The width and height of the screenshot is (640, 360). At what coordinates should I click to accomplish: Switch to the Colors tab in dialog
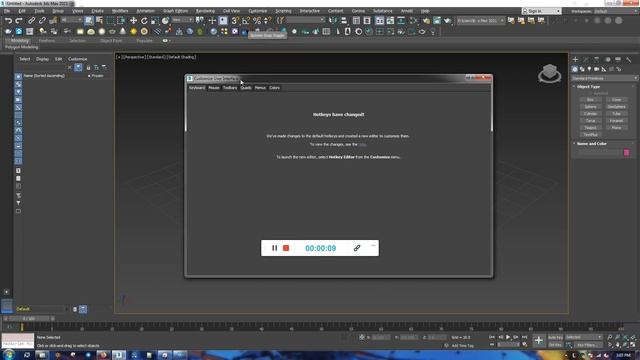coord(274,88)
